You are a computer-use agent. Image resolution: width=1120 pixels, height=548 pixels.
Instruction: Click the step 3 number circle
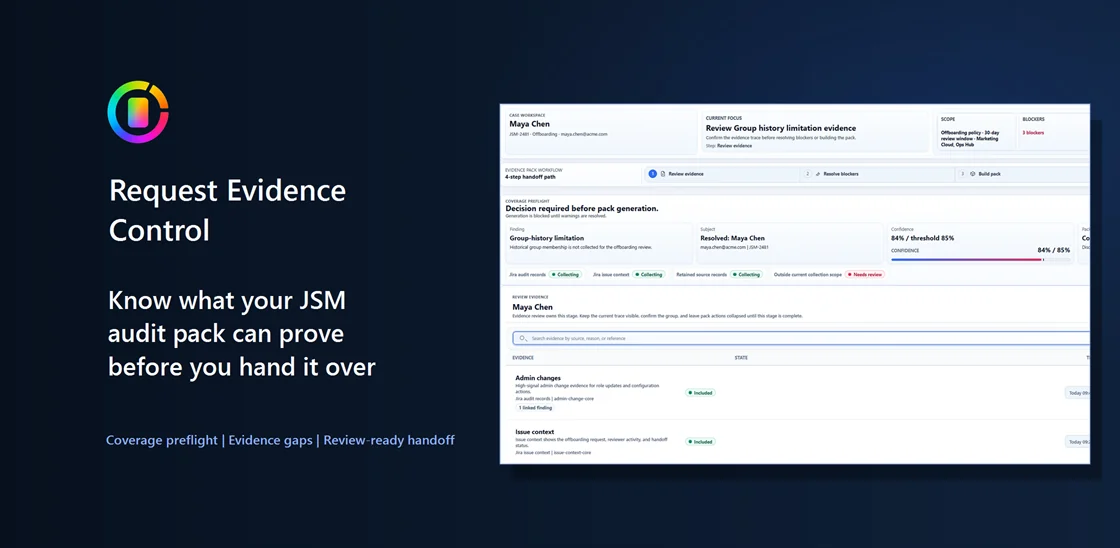coord(962,174)
